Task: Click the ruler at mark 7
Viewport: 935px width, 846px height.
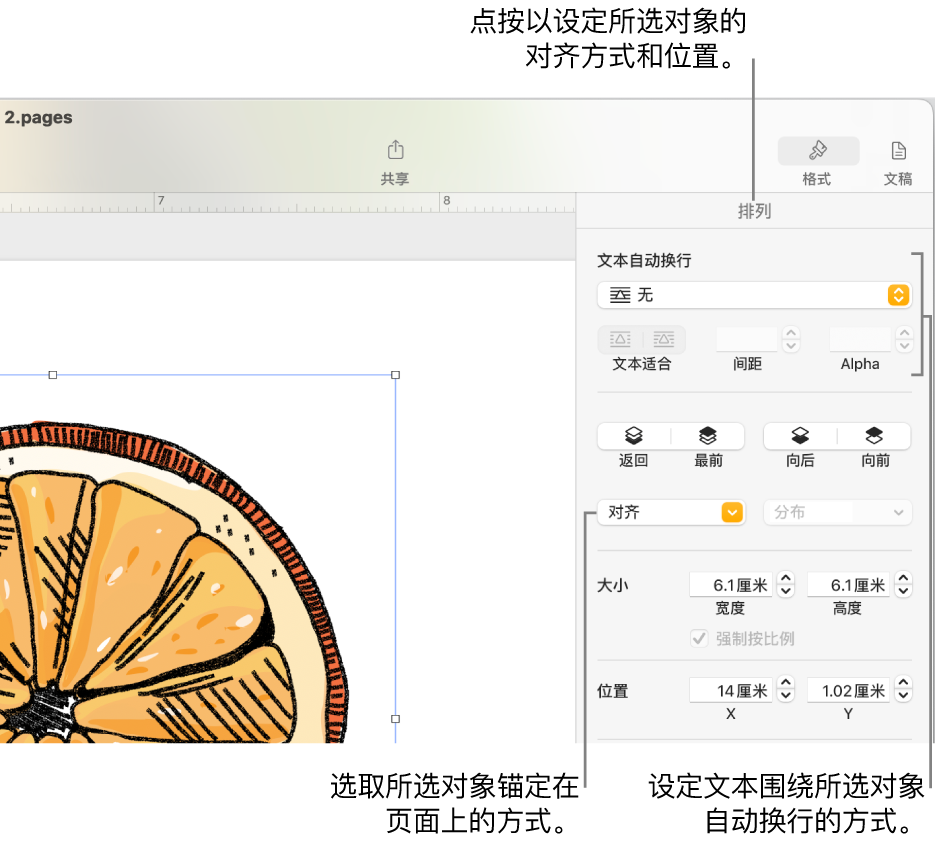Action: tap(161, 202)
